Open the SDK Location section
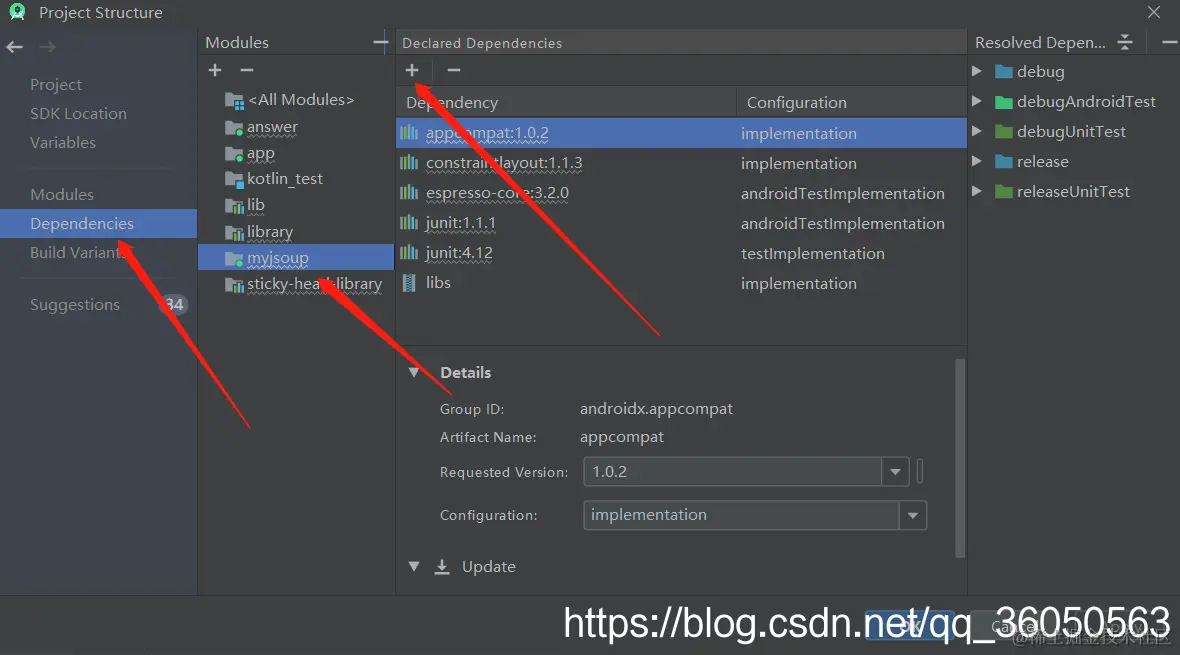Image resolution: width=1180 pixels, height=655 pixels. pos(78,114)
